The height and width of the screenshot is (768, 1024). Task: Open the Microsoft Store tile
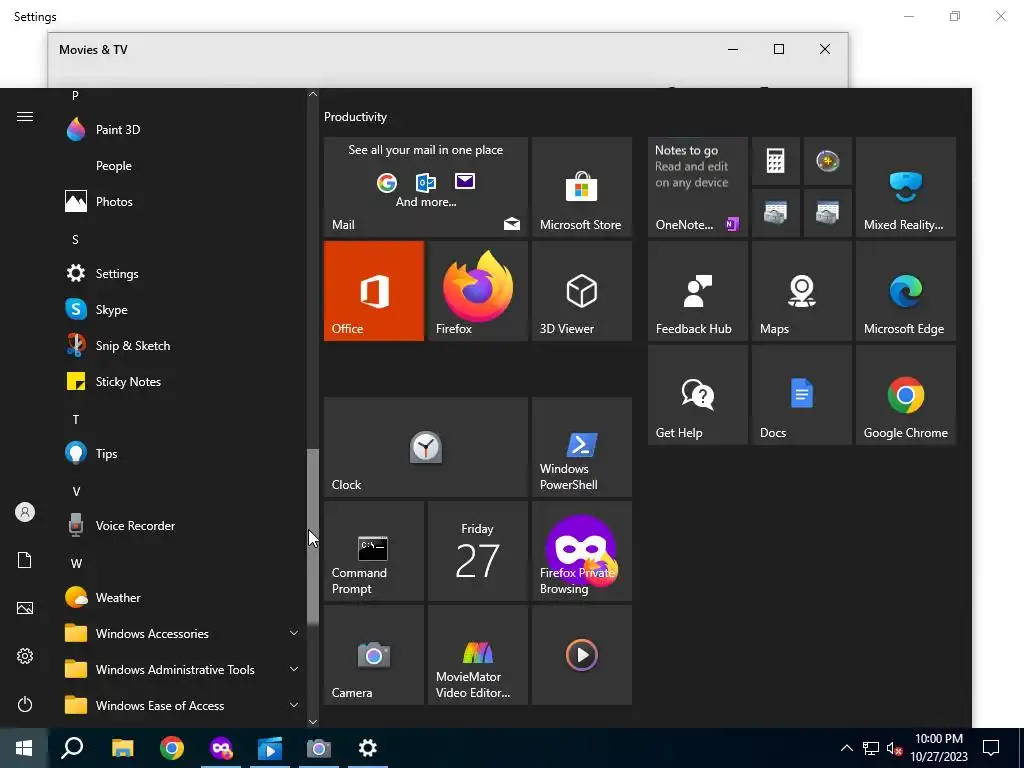click(x=581, y=187)
